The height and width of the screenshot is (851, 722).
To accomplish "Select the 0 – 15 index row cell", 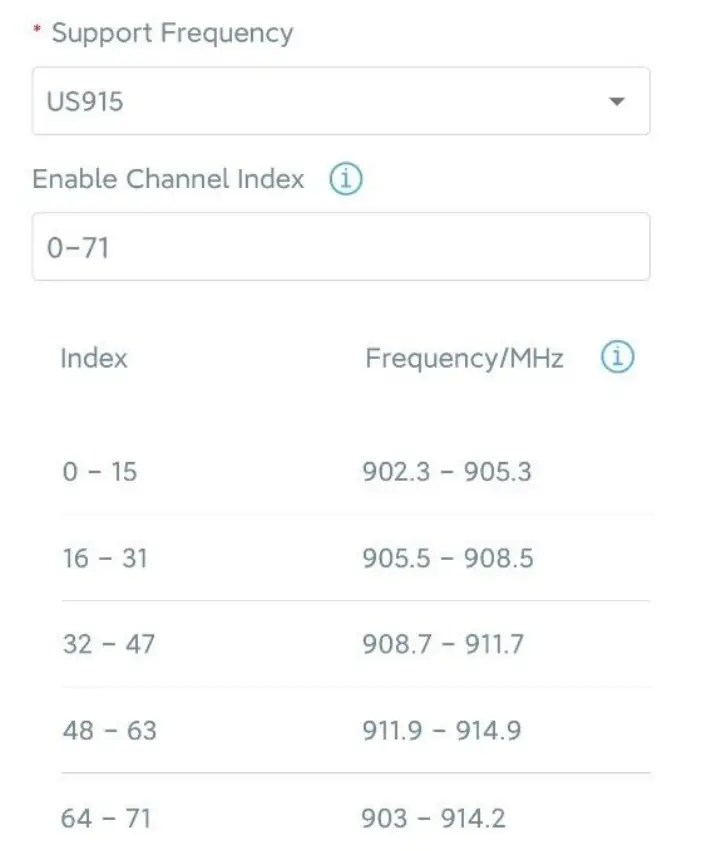I will [100, 471].
